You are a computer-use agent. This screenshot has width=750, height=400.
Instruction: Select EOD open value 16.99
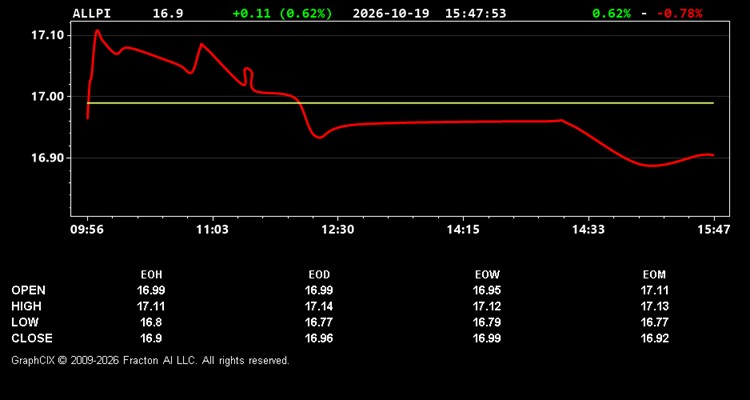pos(319,290)
